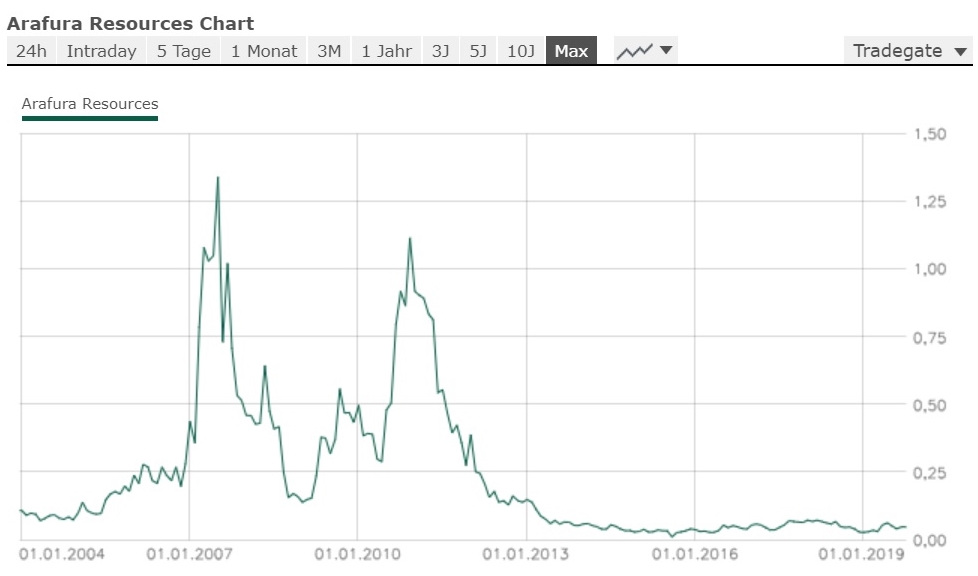Switch to the 10J range
Screen dimensions: 978x576
click(519, 50)
